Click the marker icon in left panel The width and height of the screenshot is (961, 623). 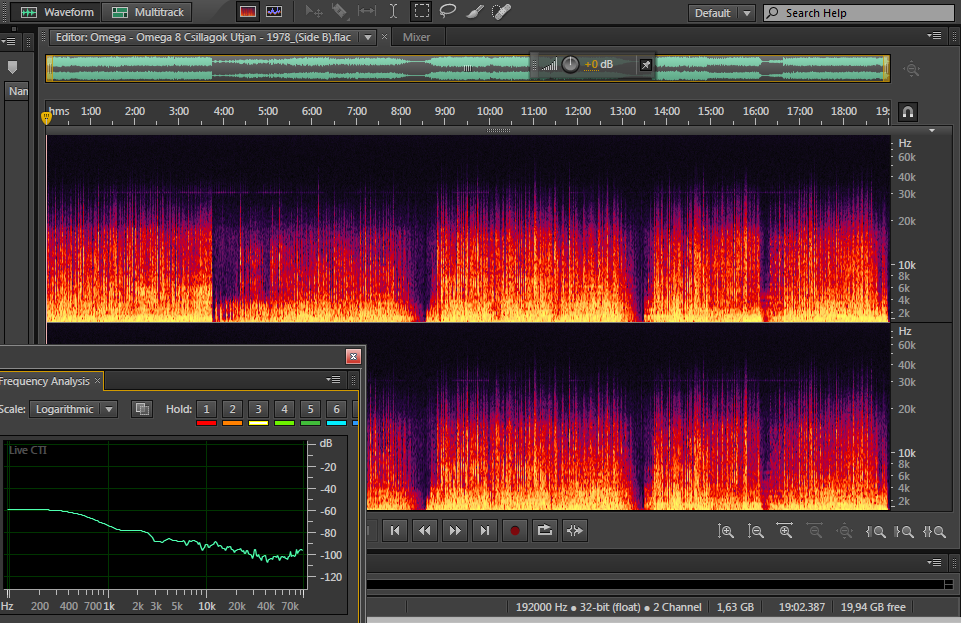(12, 67)
